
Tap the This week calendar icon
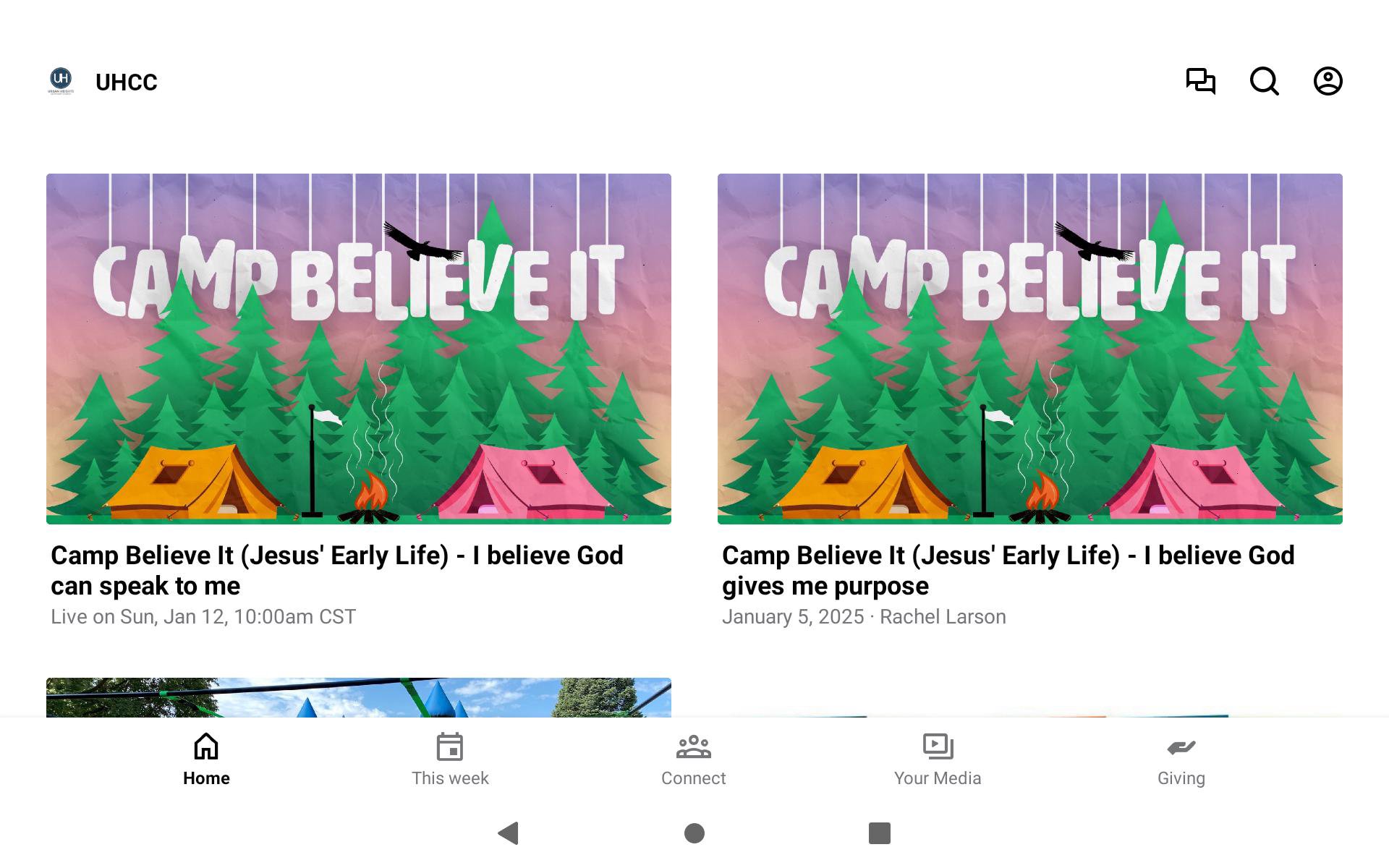450,746
